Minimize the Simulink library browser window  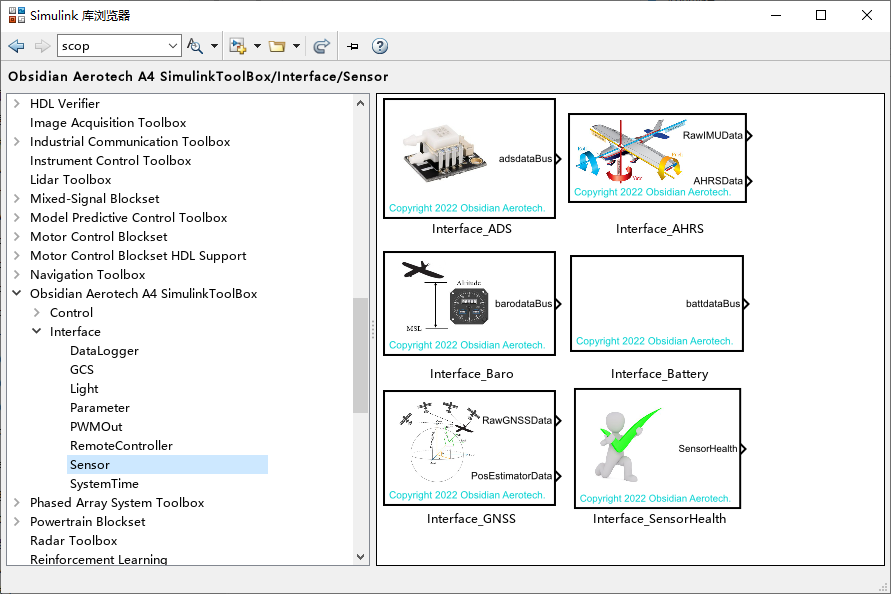tap(776, 15)
